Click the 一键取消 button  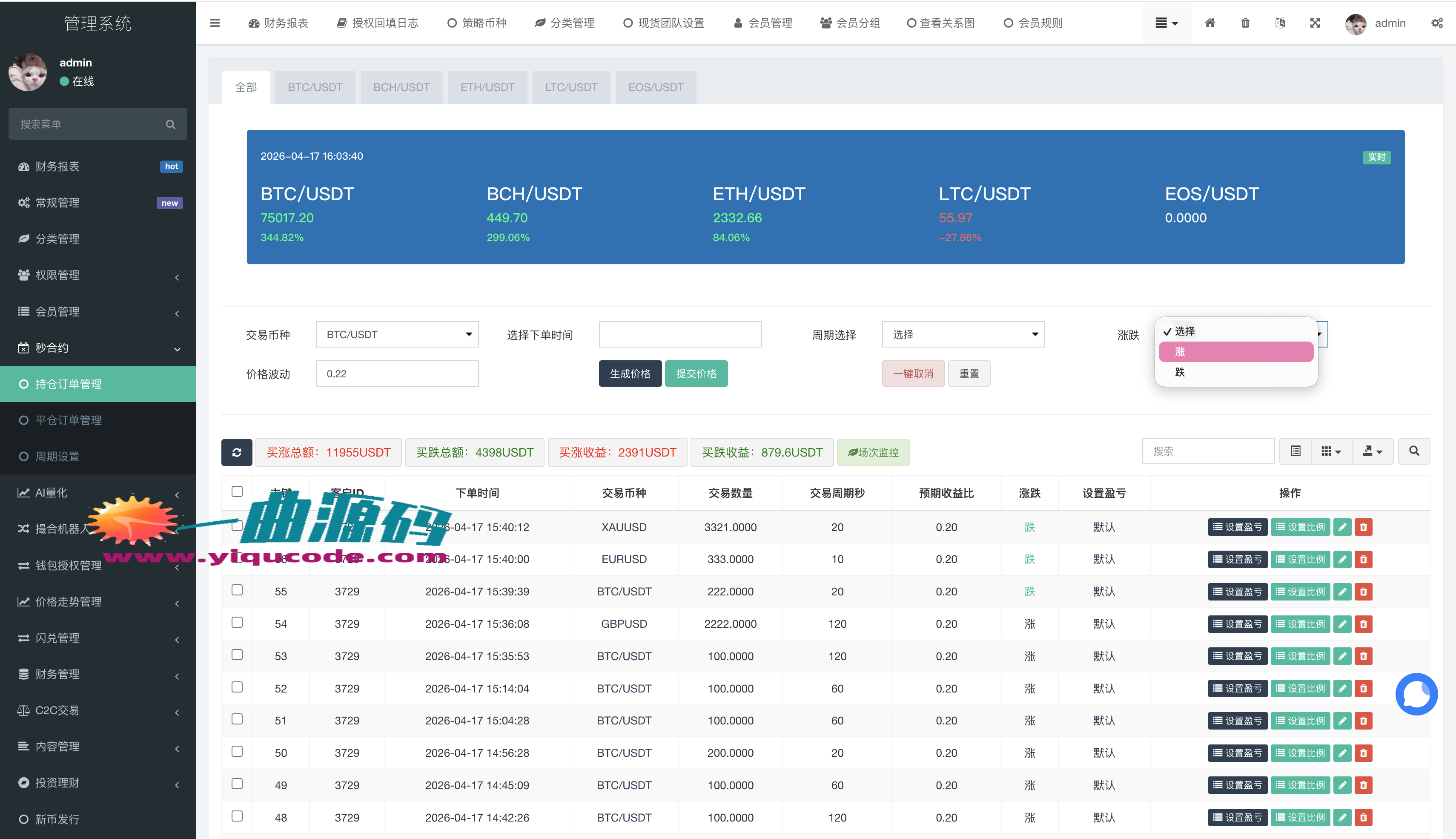point(913,374)
